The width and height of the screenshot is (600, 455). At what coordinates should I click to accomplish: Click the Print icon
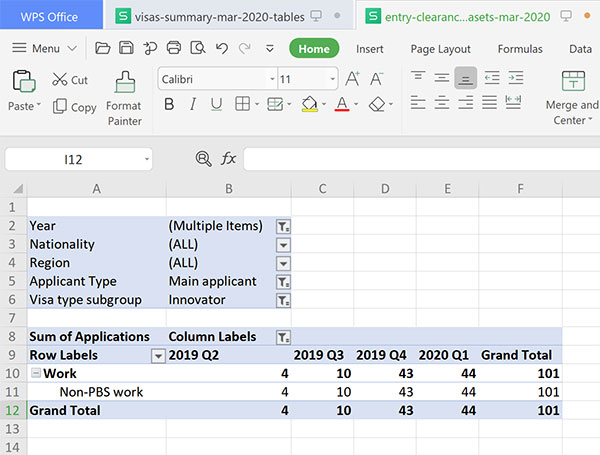tap(174, 48)
